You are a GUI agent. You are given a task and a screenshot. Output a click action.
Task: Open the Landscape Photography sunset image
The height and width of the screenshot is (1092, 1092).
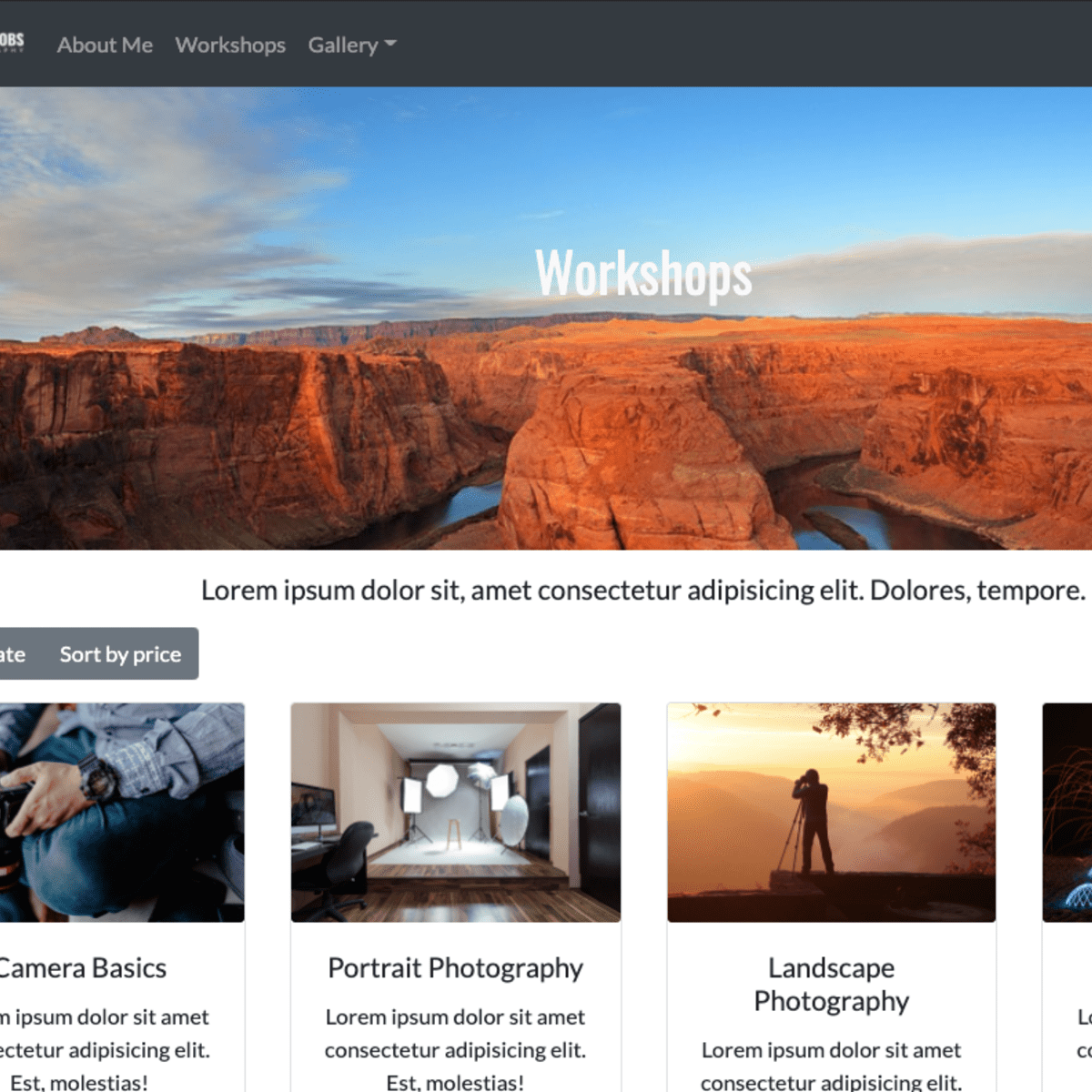pyautogui.click(x=832, y=813)
